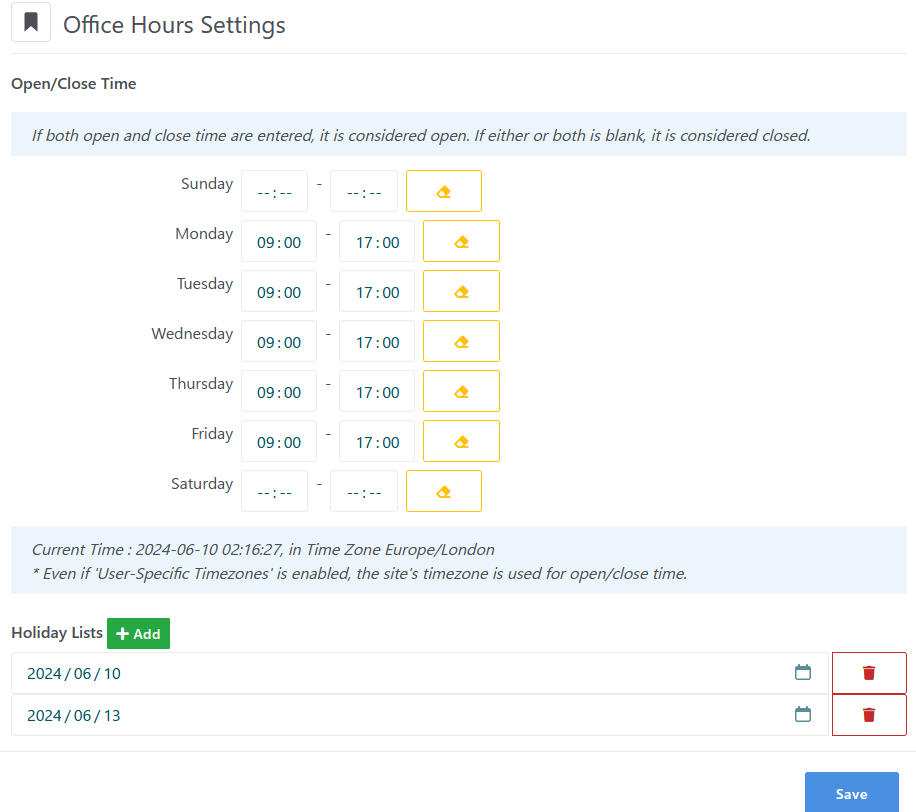The width and height of the screenshot is (916, 812).
Task: Clear Thursday's time entries
Action: 460,390
